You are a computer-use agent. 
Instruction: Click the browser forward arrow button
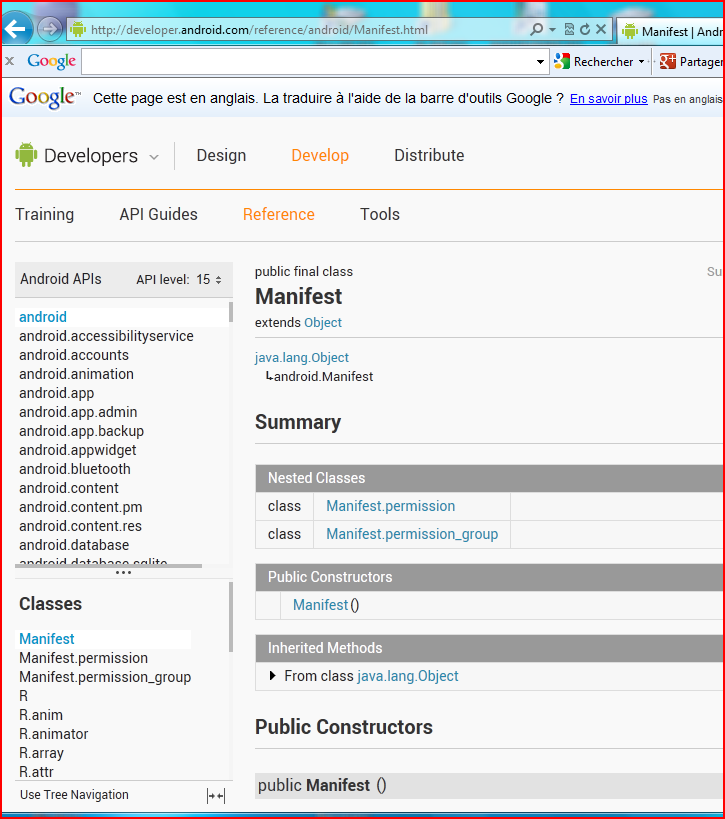50,29
